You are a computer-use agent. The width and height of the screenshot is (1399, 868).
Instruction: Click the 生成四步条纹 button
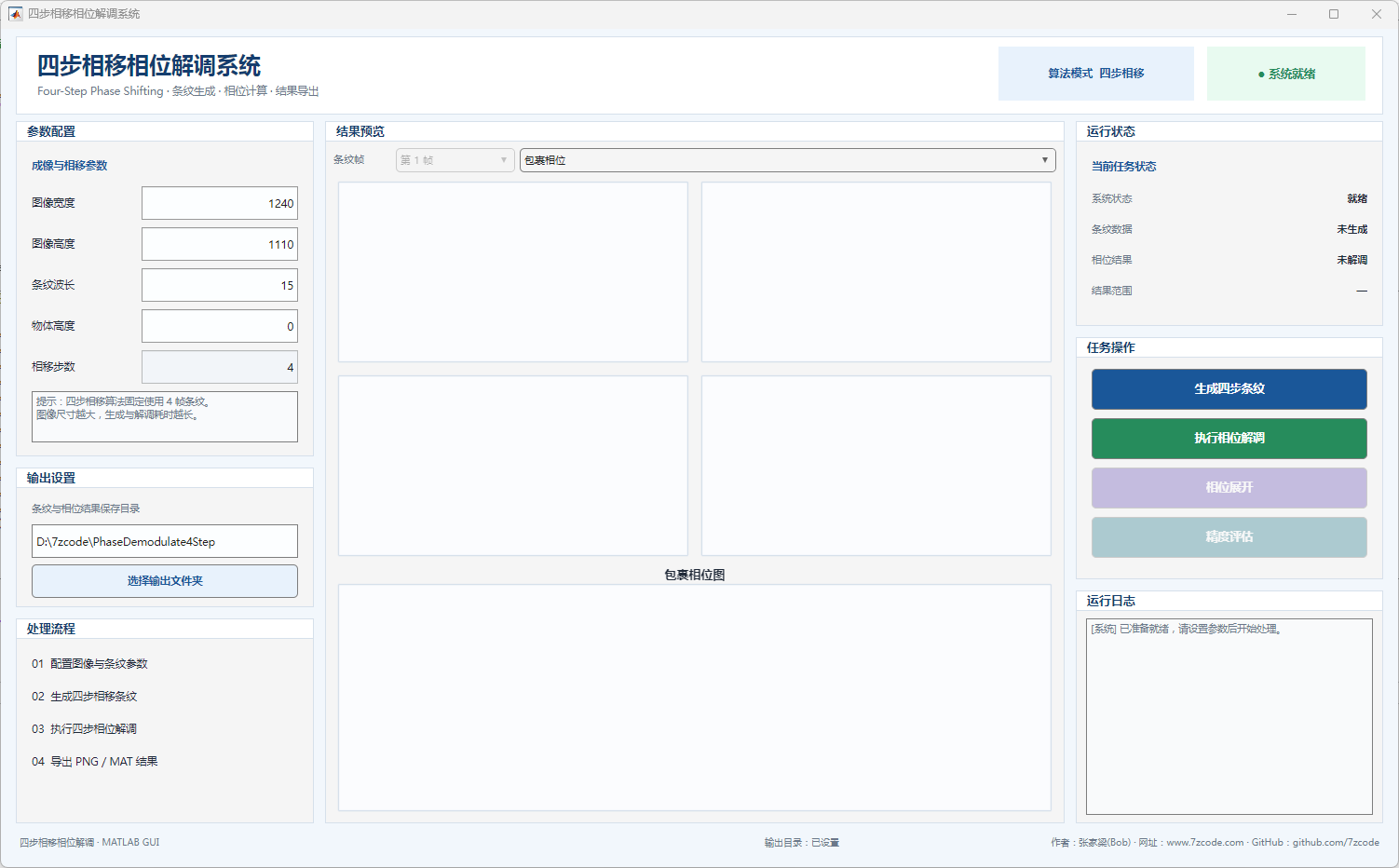[x=1229, y=389]
